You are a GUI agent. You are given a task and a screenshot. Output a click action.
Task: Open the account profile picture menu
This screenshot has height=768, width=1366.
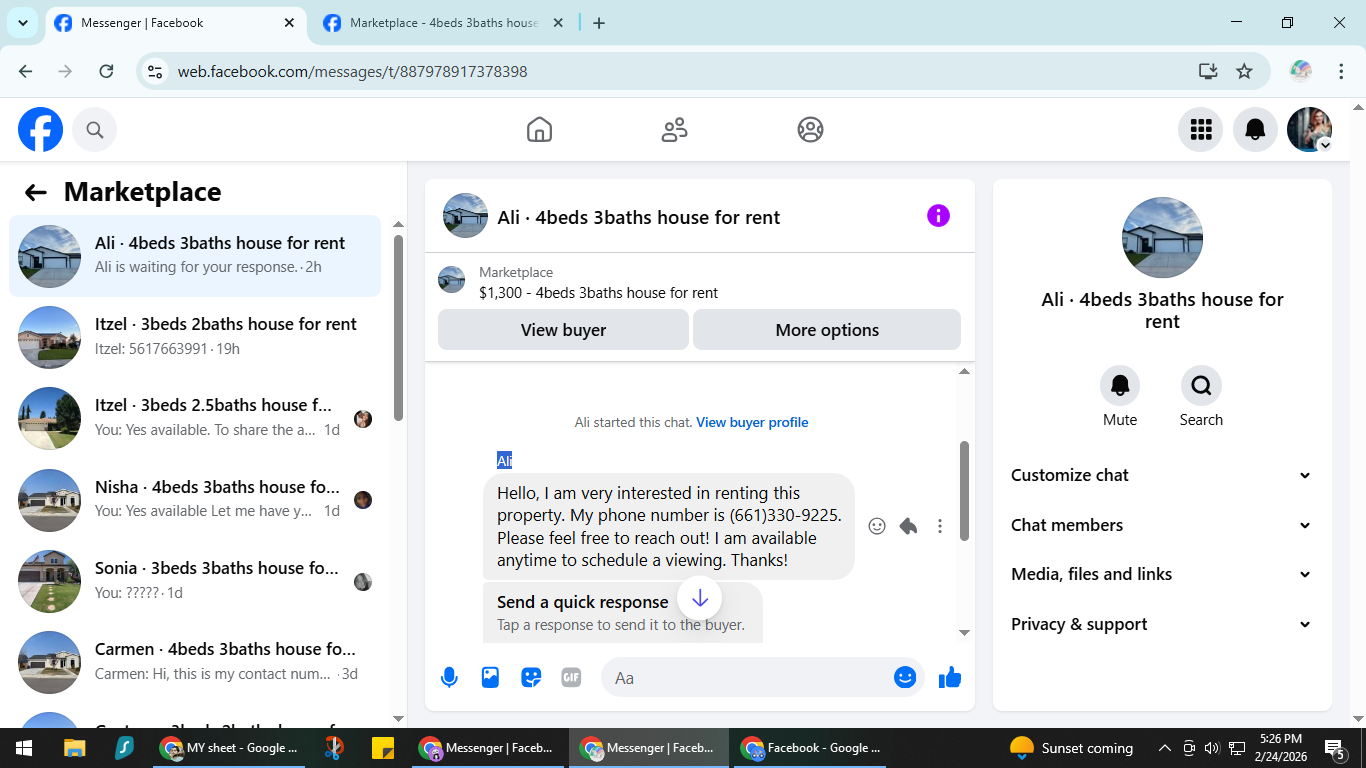[x=1309, y=130]
